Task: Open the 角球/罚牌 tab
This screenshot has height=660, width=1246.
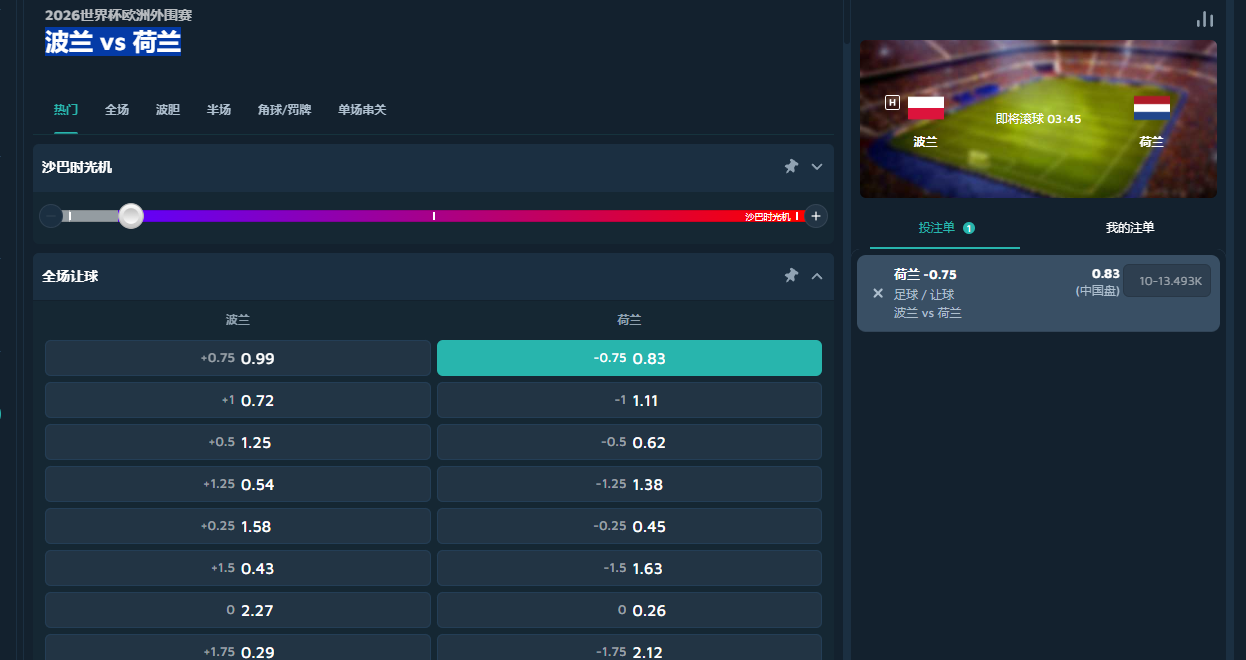Action: (x=284, y=110)
